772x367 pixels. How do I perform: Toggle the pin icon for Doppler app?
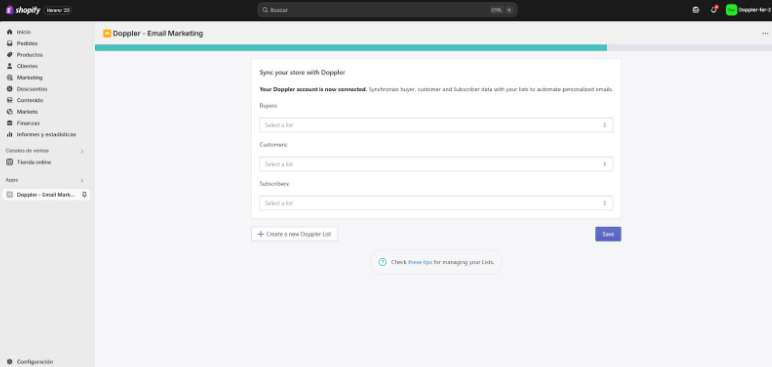[x=84, y=195]
